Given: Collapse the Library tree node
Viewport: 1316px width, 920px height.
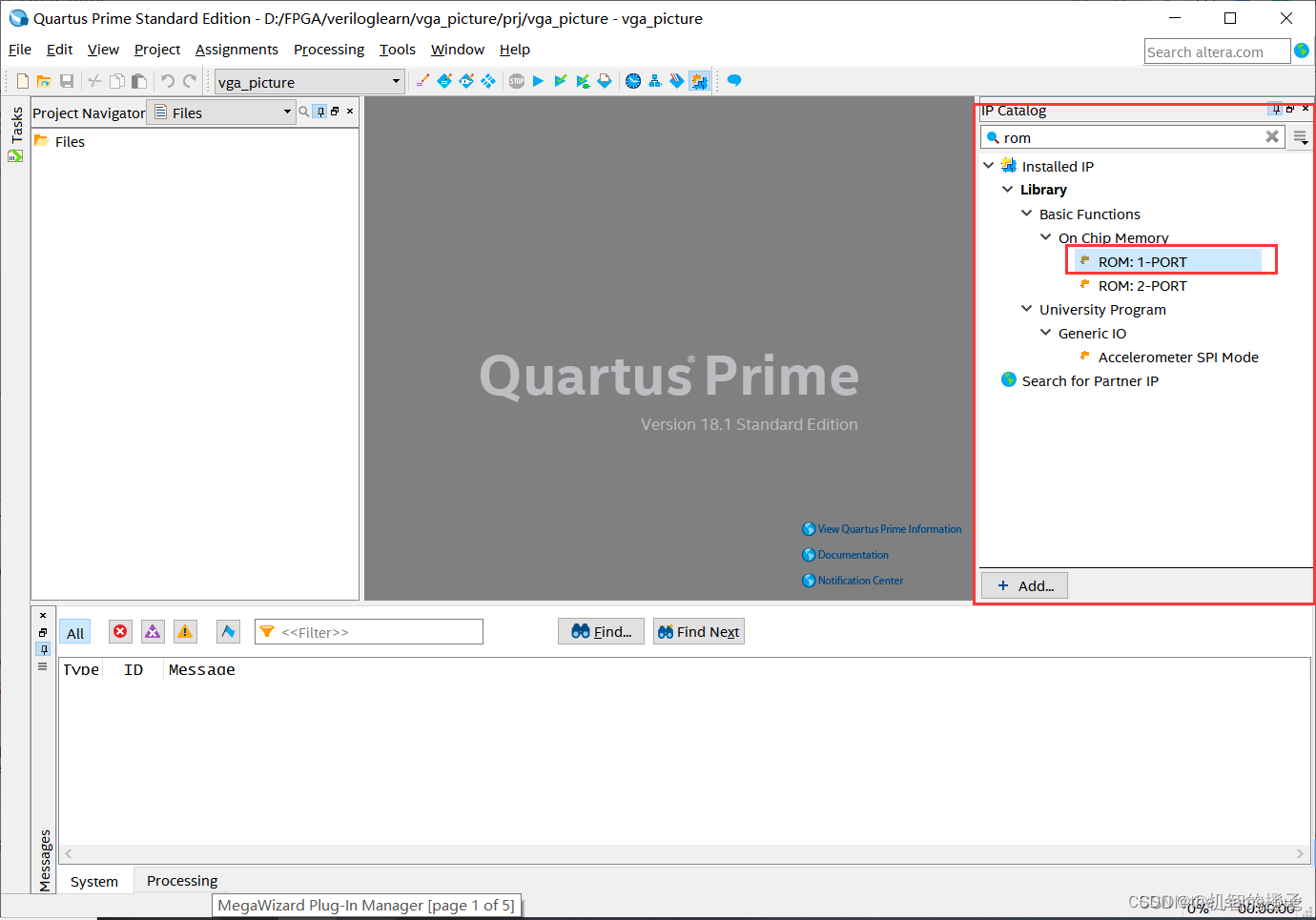Looking at the screenshot, I should (1008, 189).
